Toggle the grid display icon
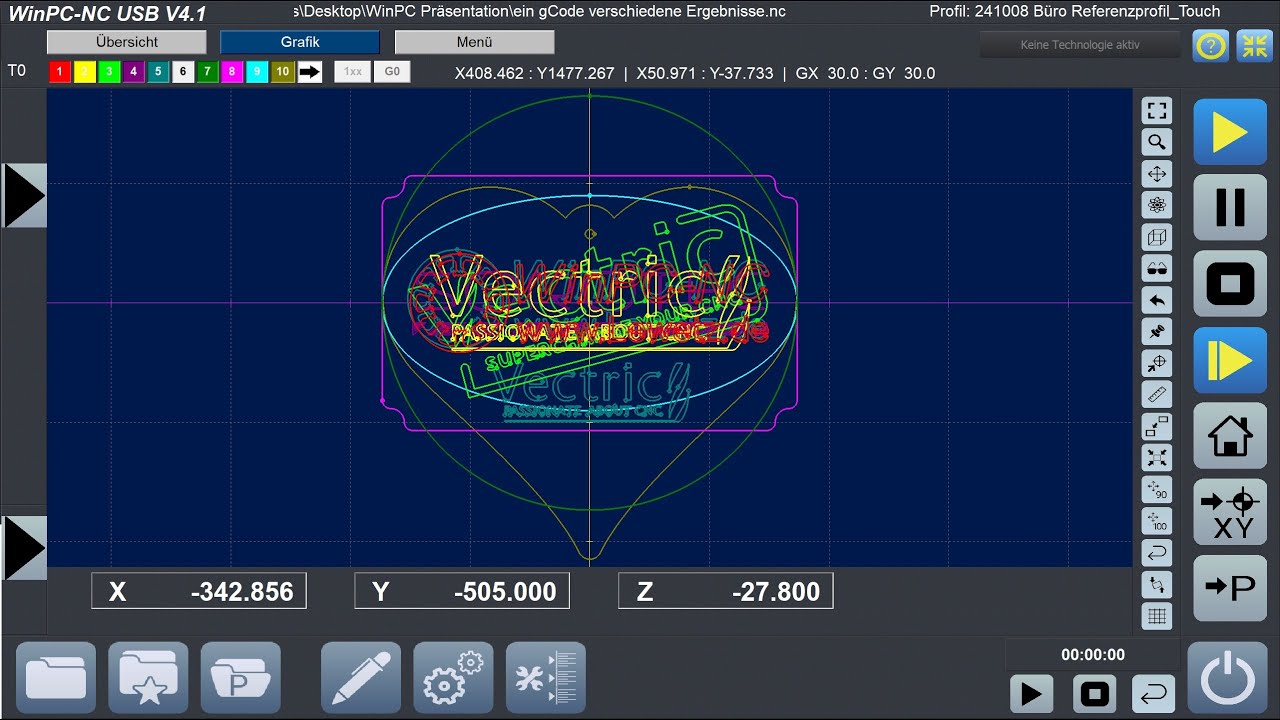Screen dimensions: 1280x720 1157,617
